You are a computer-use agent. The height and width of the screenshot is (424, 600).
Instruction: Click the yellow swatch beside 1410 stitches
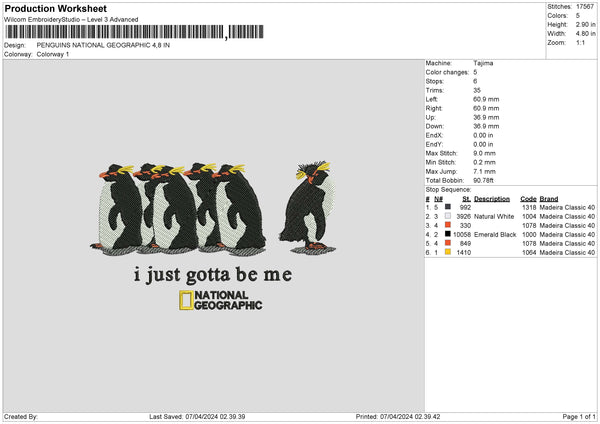point(448,252)
